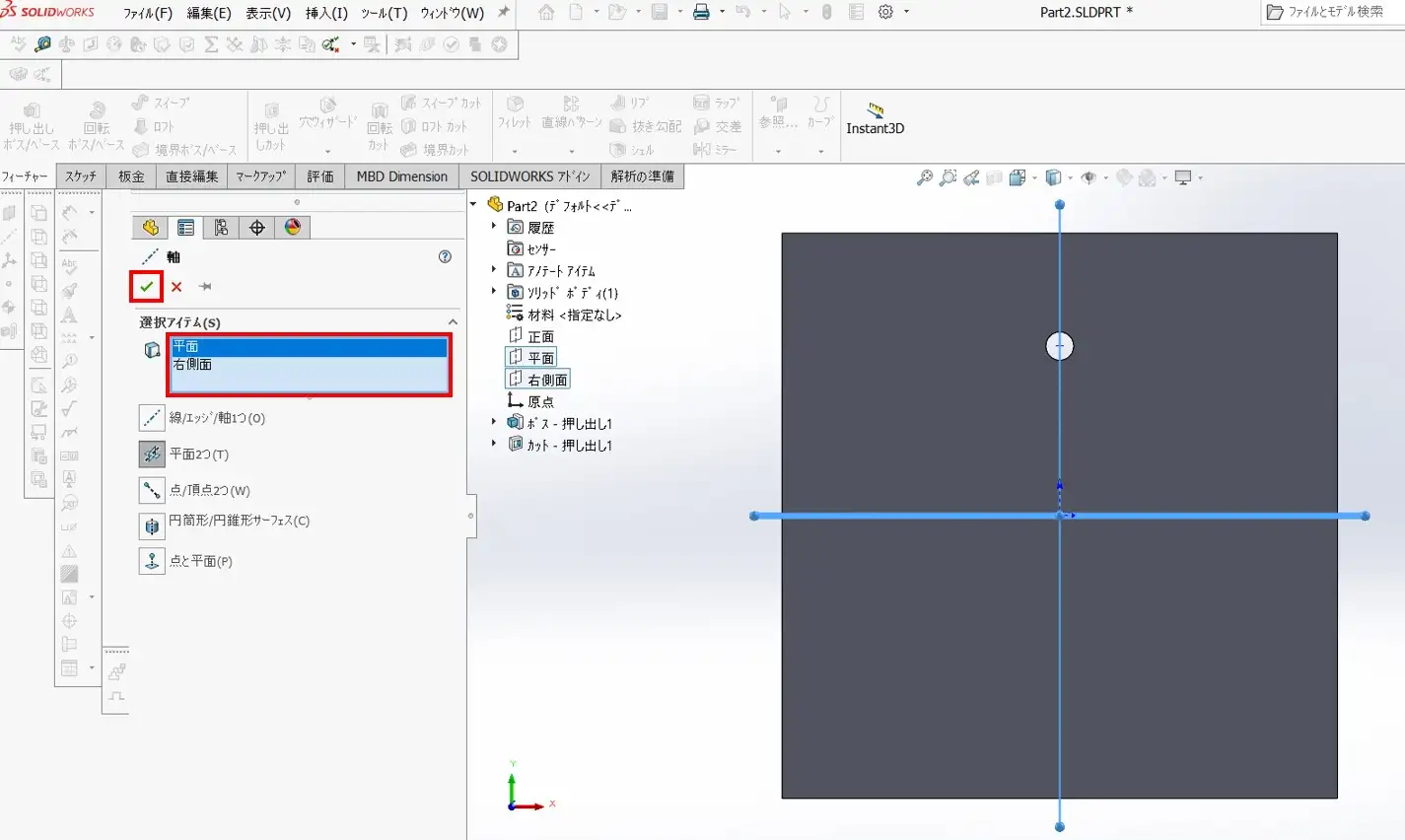Image resolution: width=1405 pixels, height=840 pixels.
Task: Click the 原点 origin tree item
Action: pyautogui.click(x=540, y=401)
